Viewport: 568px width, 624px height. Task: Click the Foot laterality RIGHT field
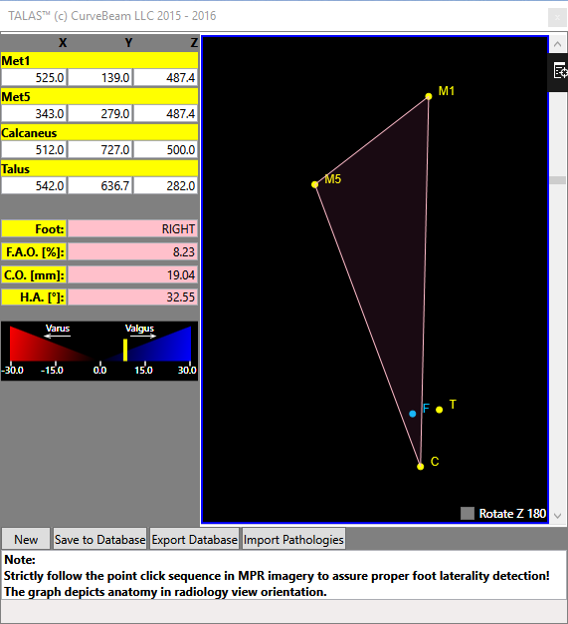pyautogui.click(x=133, y=229)
